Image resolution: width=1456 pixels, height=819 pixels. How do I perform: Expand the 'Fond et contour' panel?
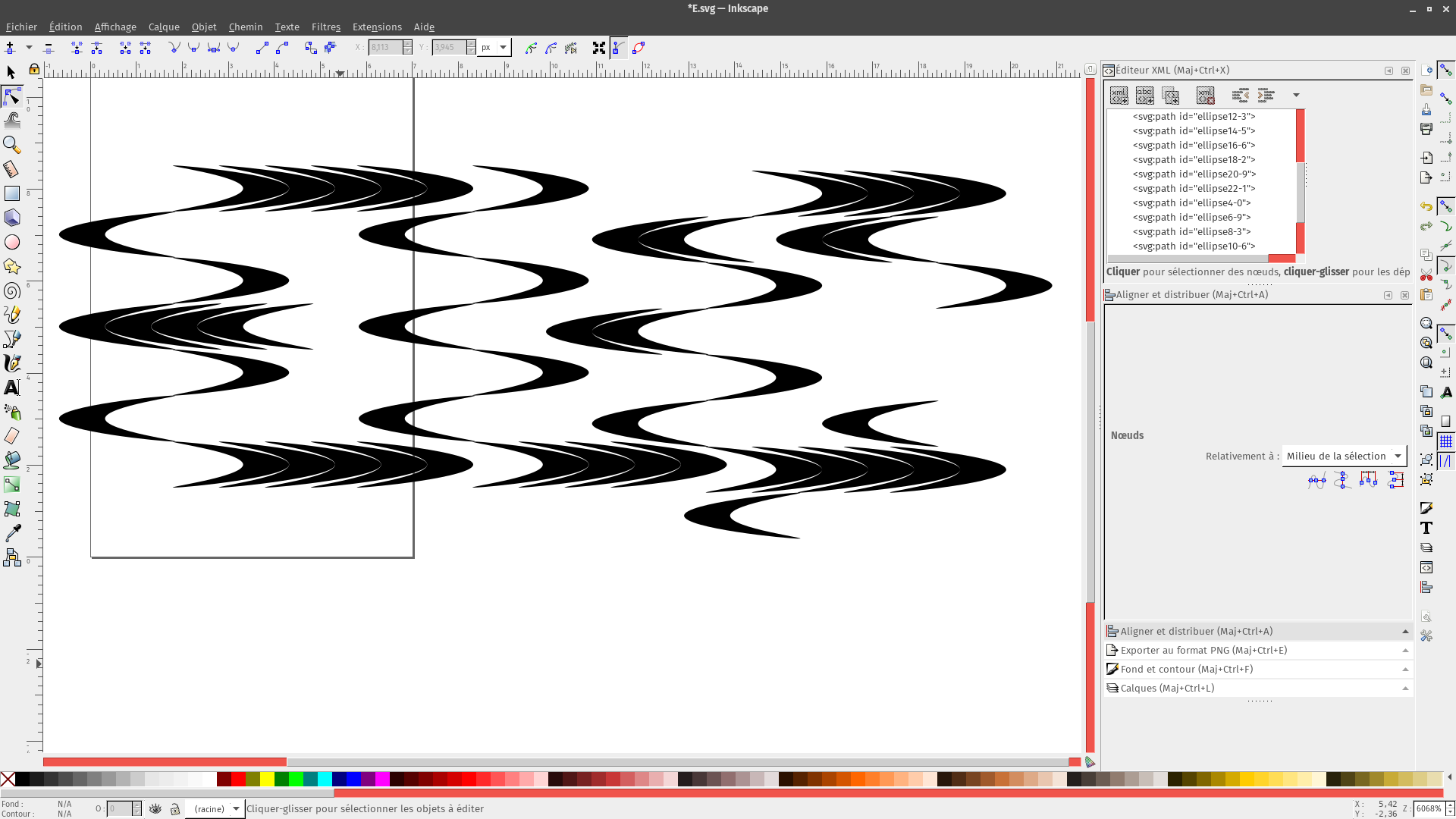(1186, 669)
